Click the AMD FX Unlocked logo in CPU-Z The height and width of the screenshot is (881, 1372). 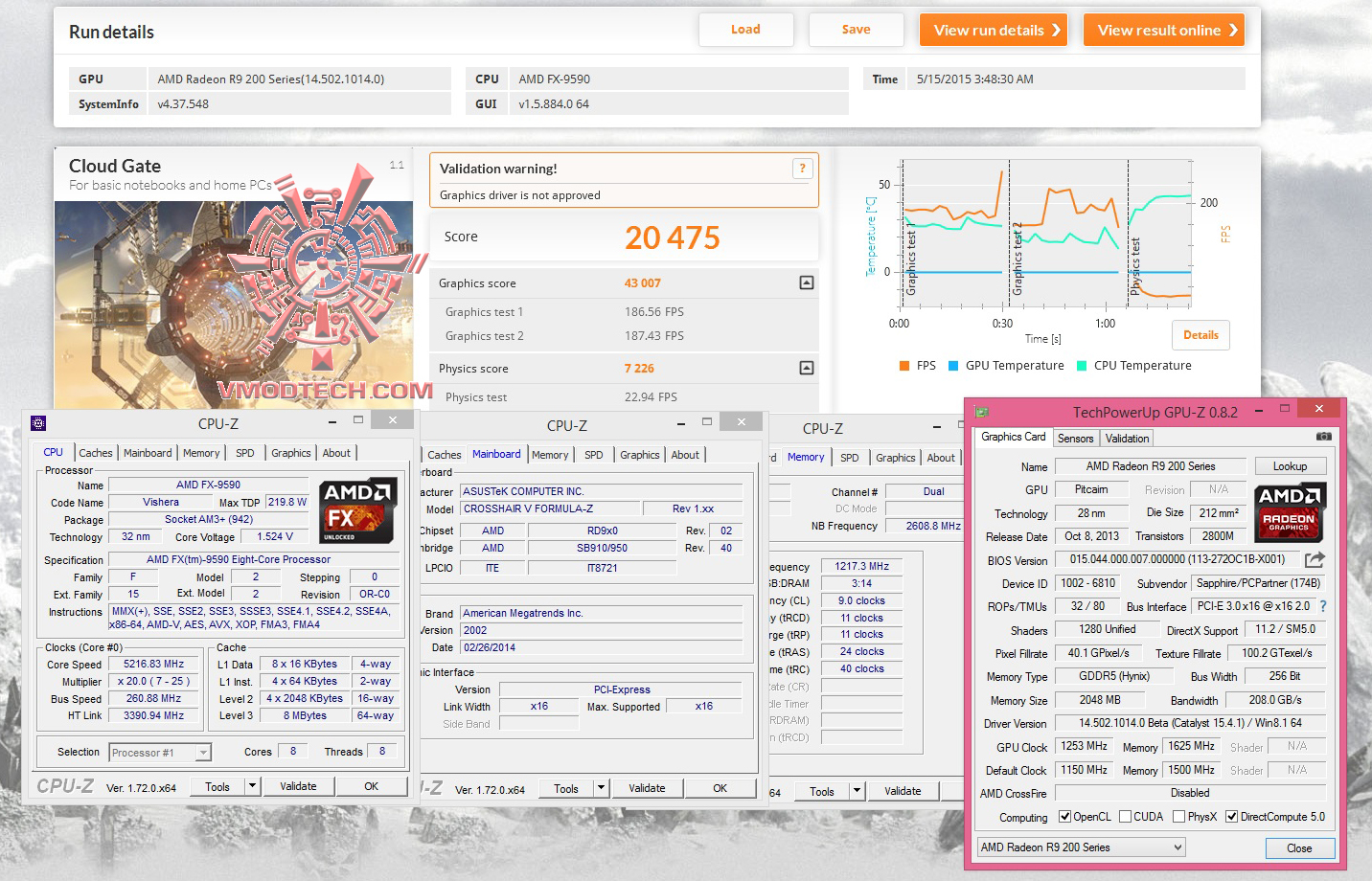click(358, 510)
